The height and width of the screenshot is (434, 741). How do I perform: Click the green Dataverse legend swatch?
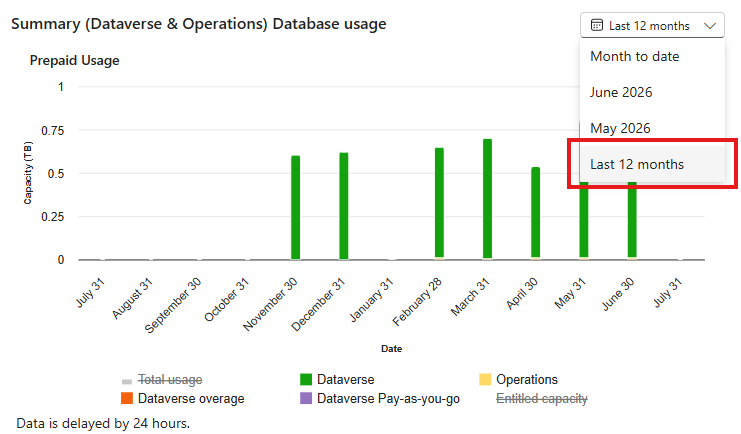tap(306, 380)
